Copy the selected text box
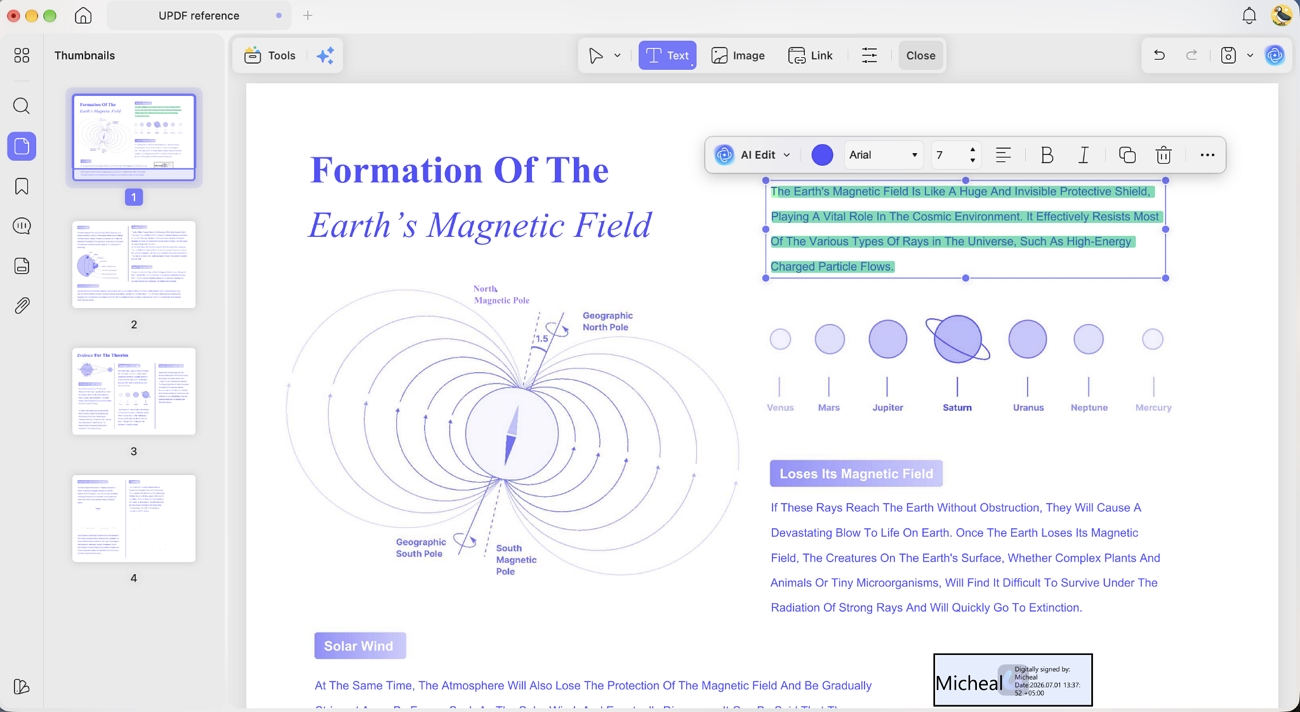 tap(1127, 155)
